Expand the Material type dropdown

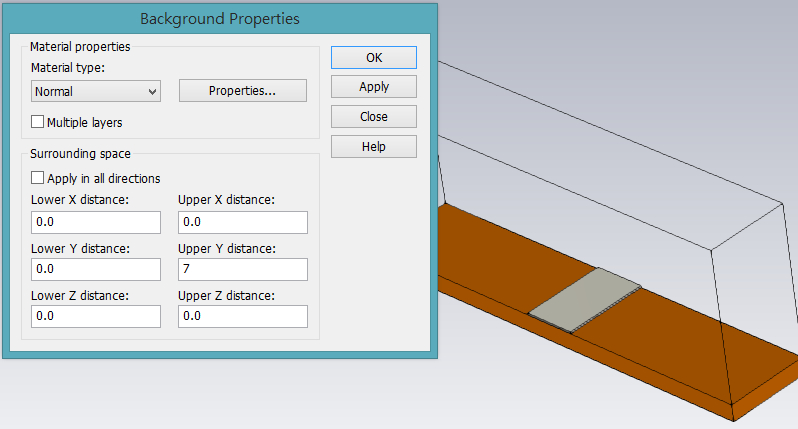[x=96, y=91]
